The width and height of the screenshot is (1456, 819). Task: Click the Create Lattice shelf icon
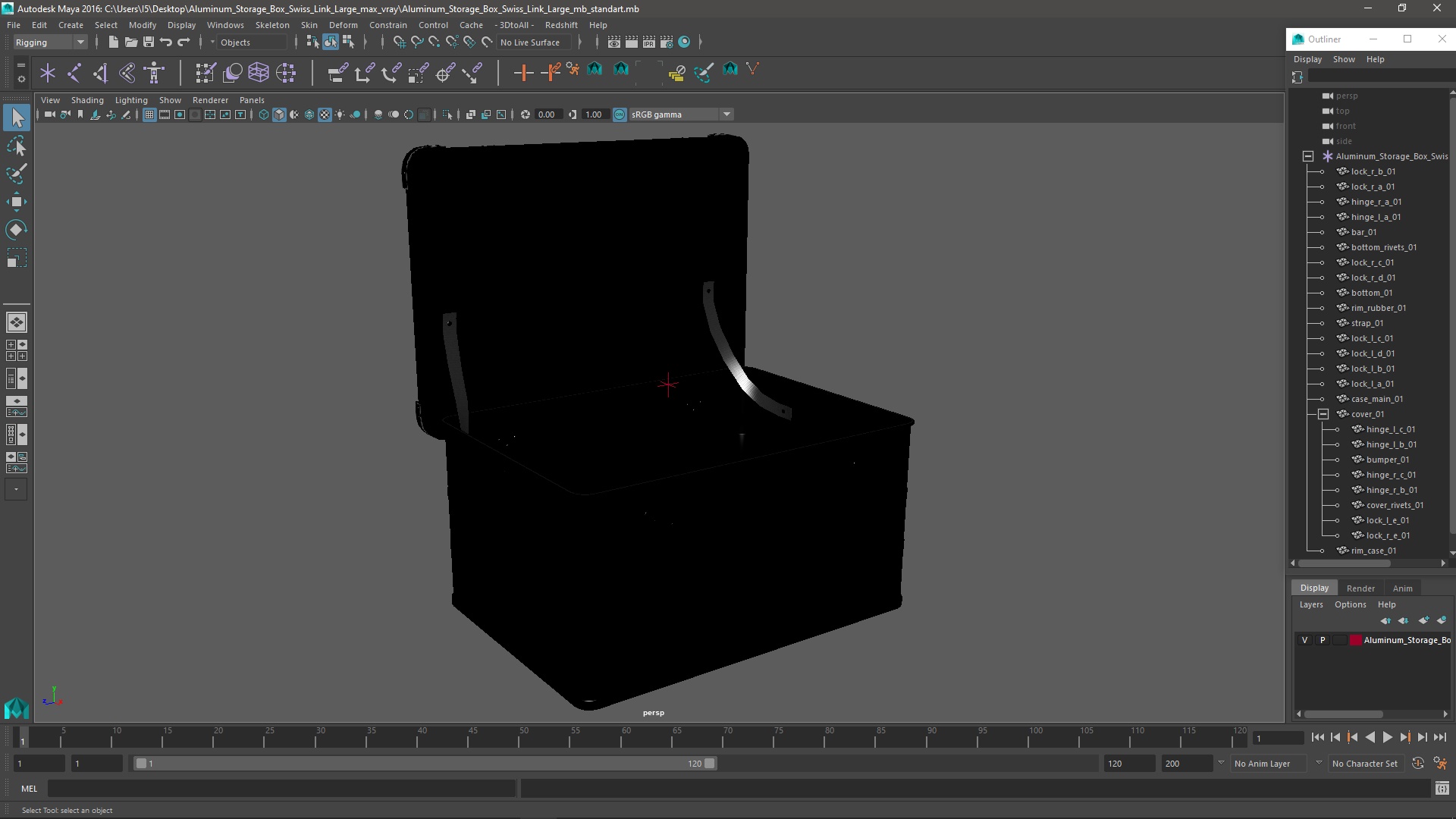[259, 73]
